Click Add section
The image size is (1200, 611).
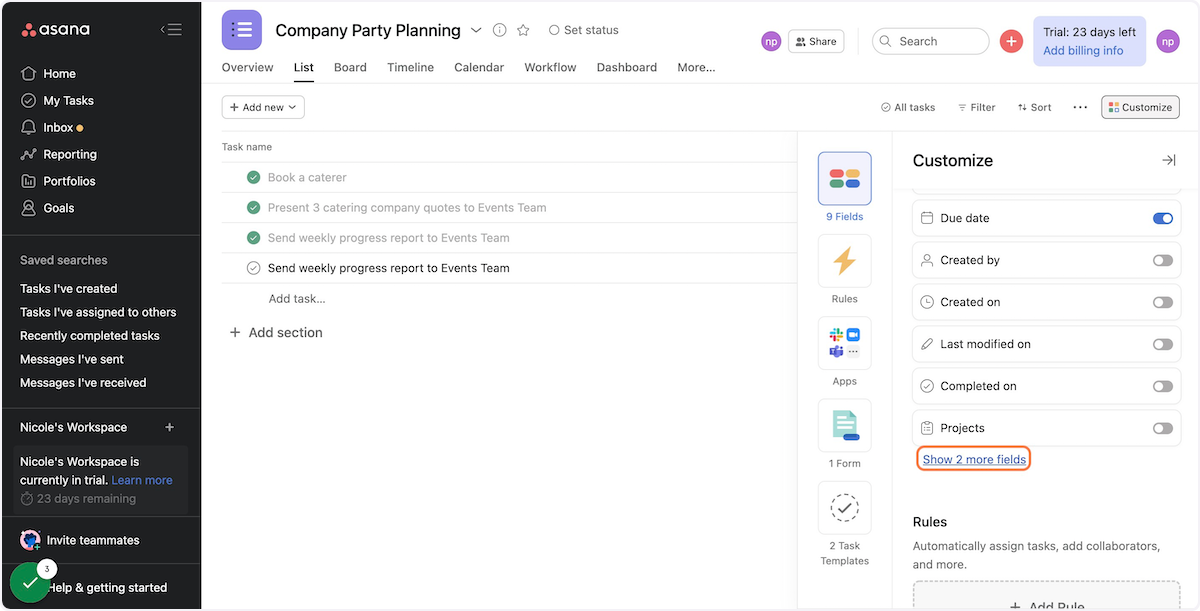(276, 332)
